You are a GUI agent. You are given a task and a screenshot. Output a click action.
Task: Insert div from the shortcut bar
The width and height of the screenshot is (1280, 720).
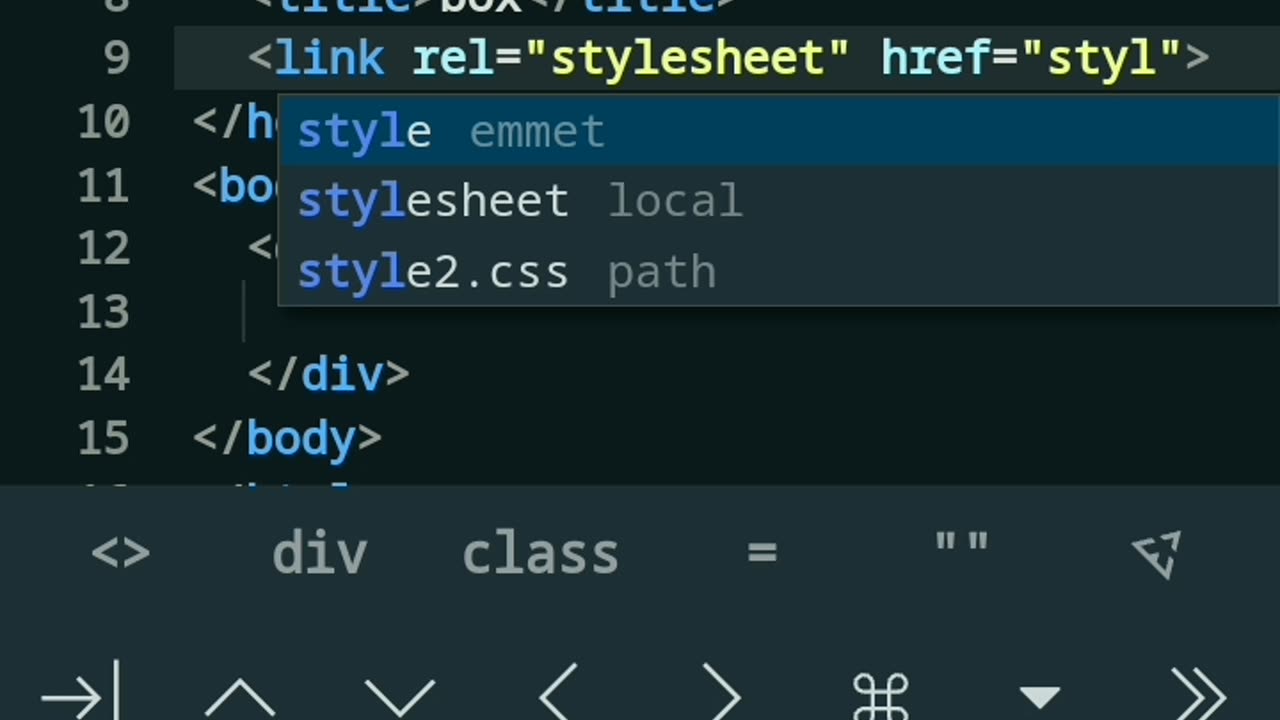click(x=320, y=553)
